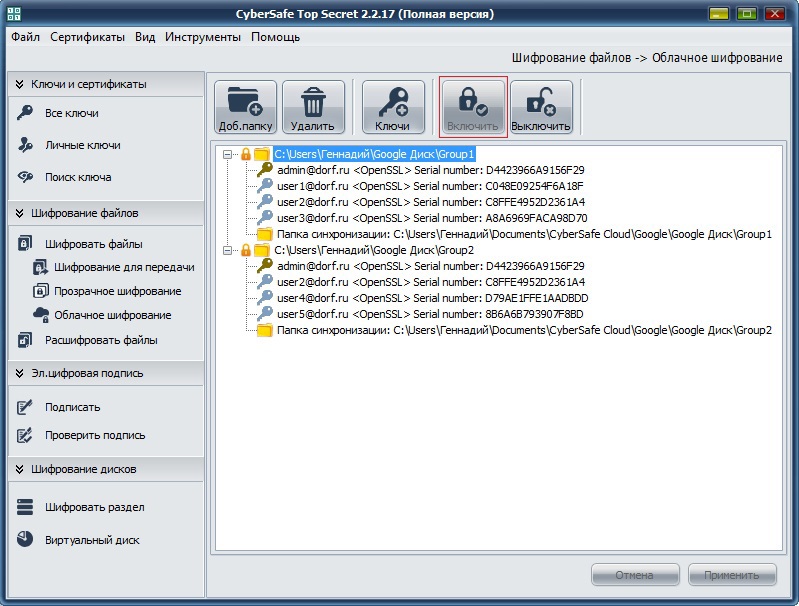Click the folder icon of Group2 sync folder row
Viewport: 799px width, 606px height.
pos(264,330)
